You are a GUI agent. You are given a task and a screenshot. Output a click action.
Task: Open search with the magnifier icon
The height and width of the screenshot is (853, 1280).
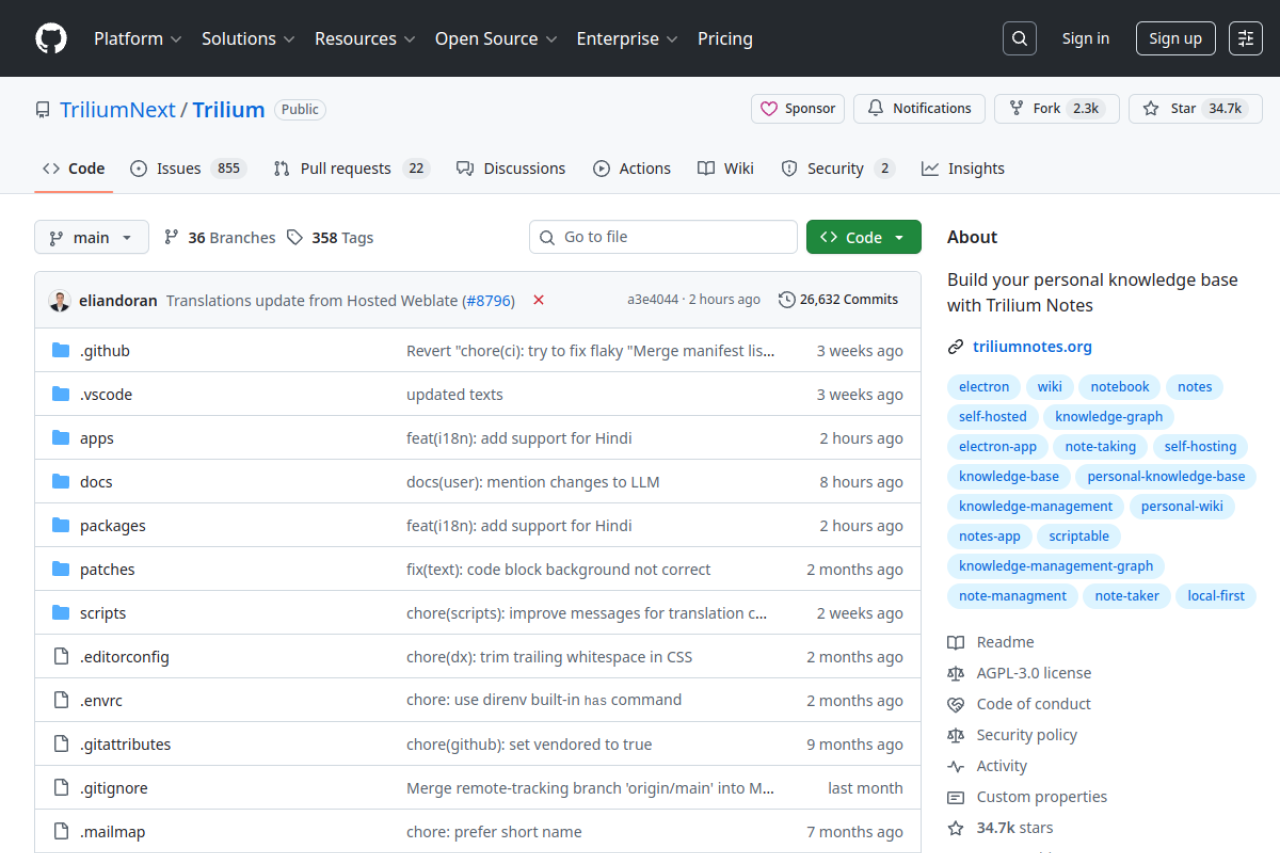click(x=1019, y=39)
